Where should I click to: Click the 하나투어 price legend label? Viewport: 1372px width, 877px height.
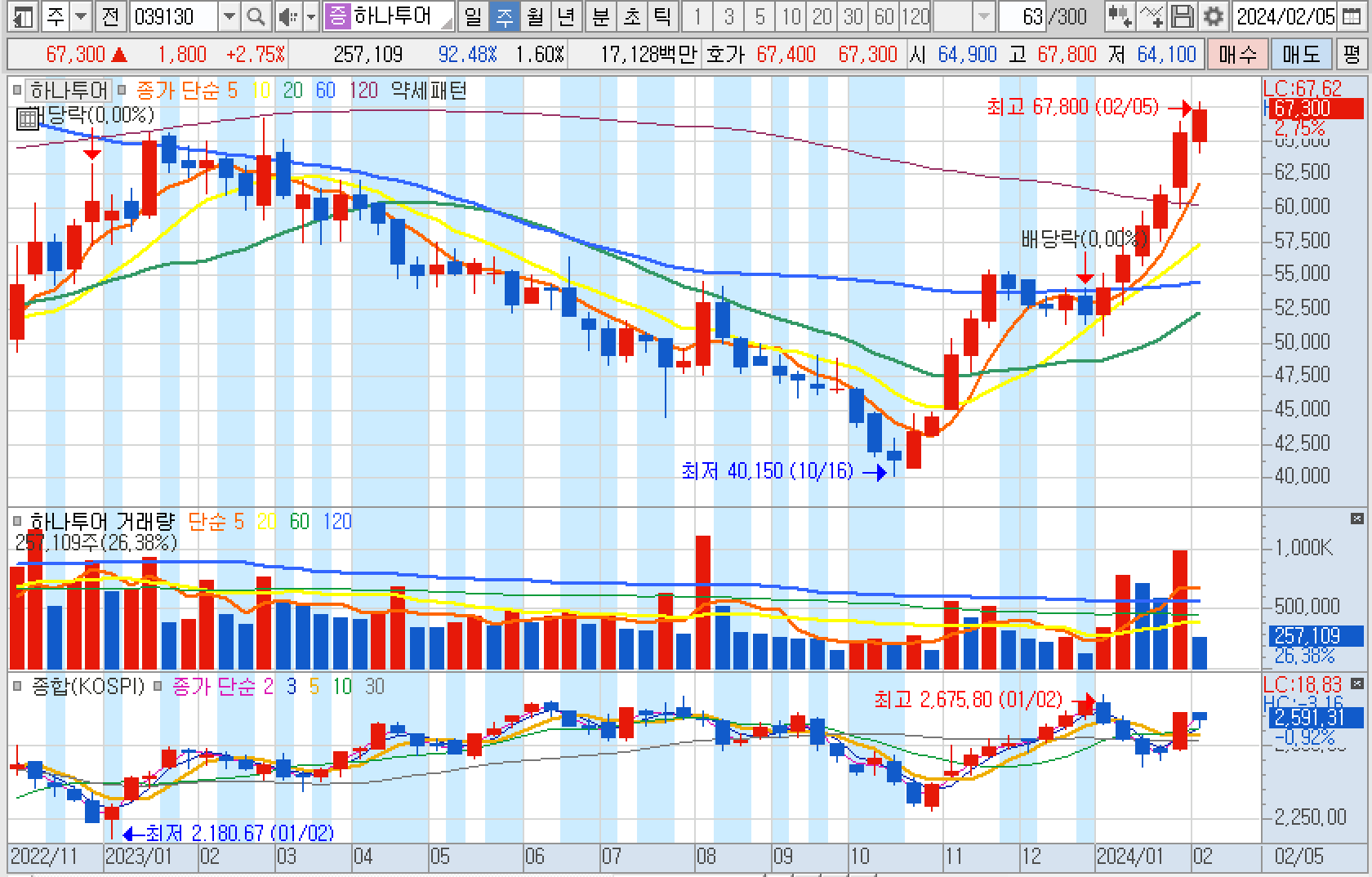click(69, 91)
